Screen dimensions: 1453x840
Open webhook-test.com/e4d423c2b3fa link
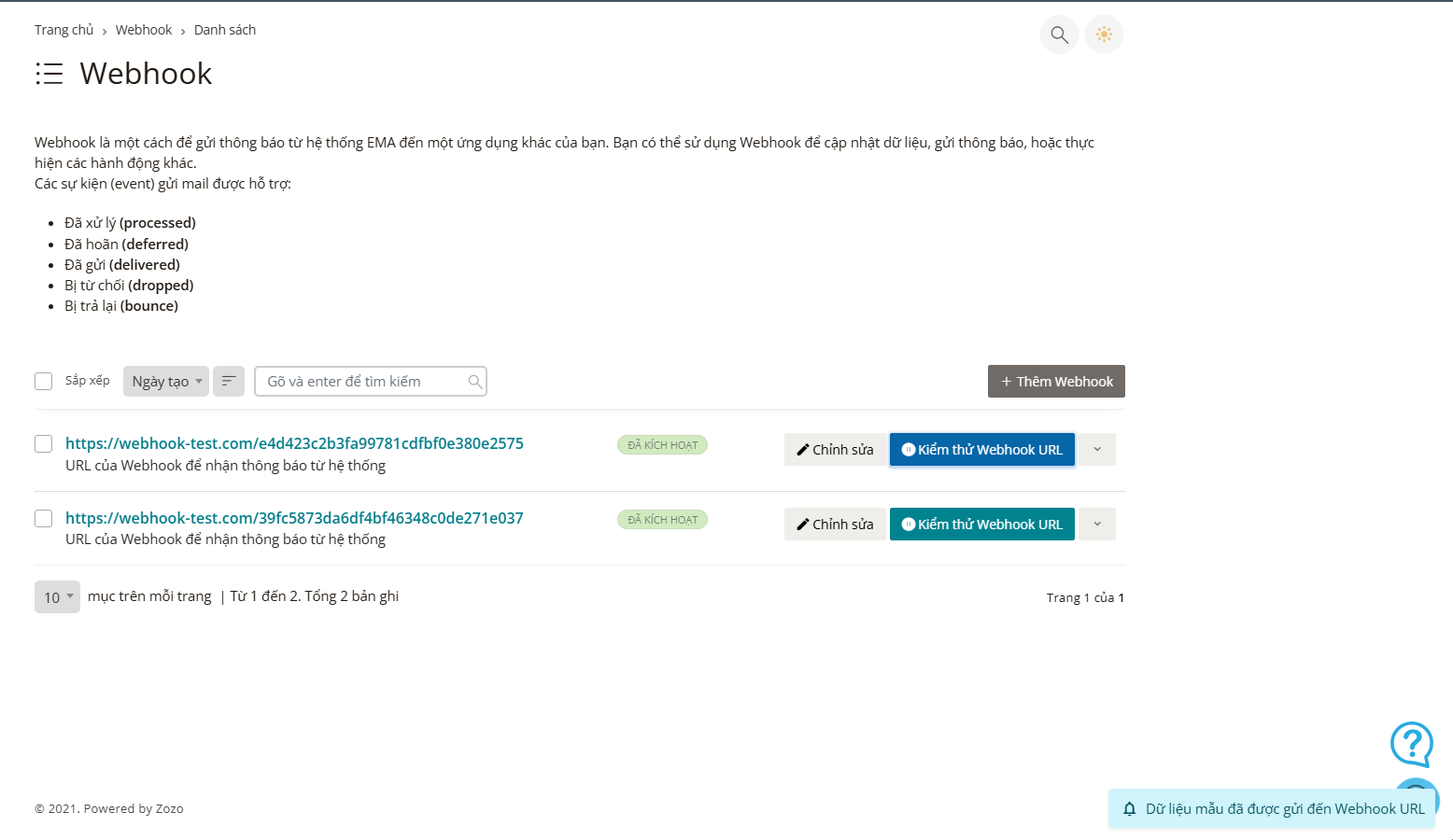click(294, 443)
